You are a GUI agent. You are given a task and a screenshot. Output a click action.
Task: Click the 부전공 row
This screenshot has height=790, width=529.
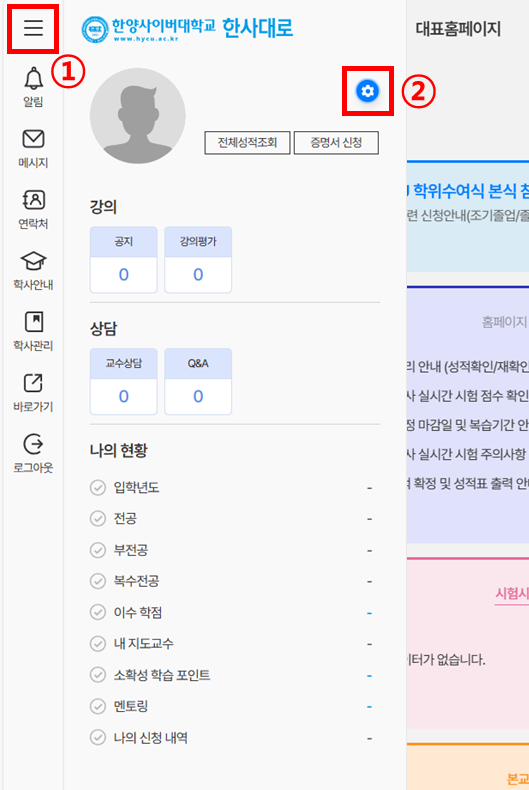231,550
